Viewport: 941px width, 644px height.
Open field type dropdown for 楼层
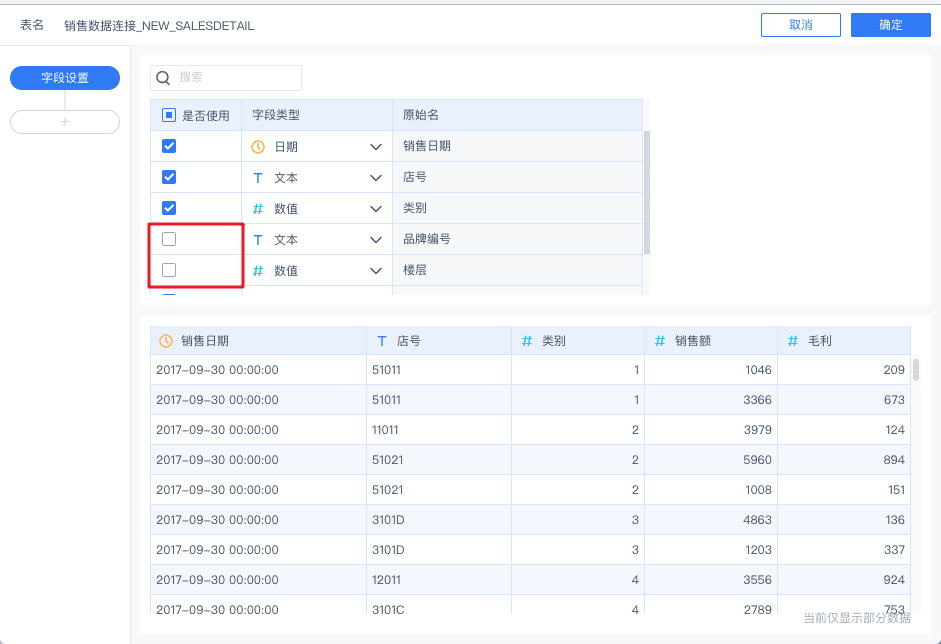376,271
